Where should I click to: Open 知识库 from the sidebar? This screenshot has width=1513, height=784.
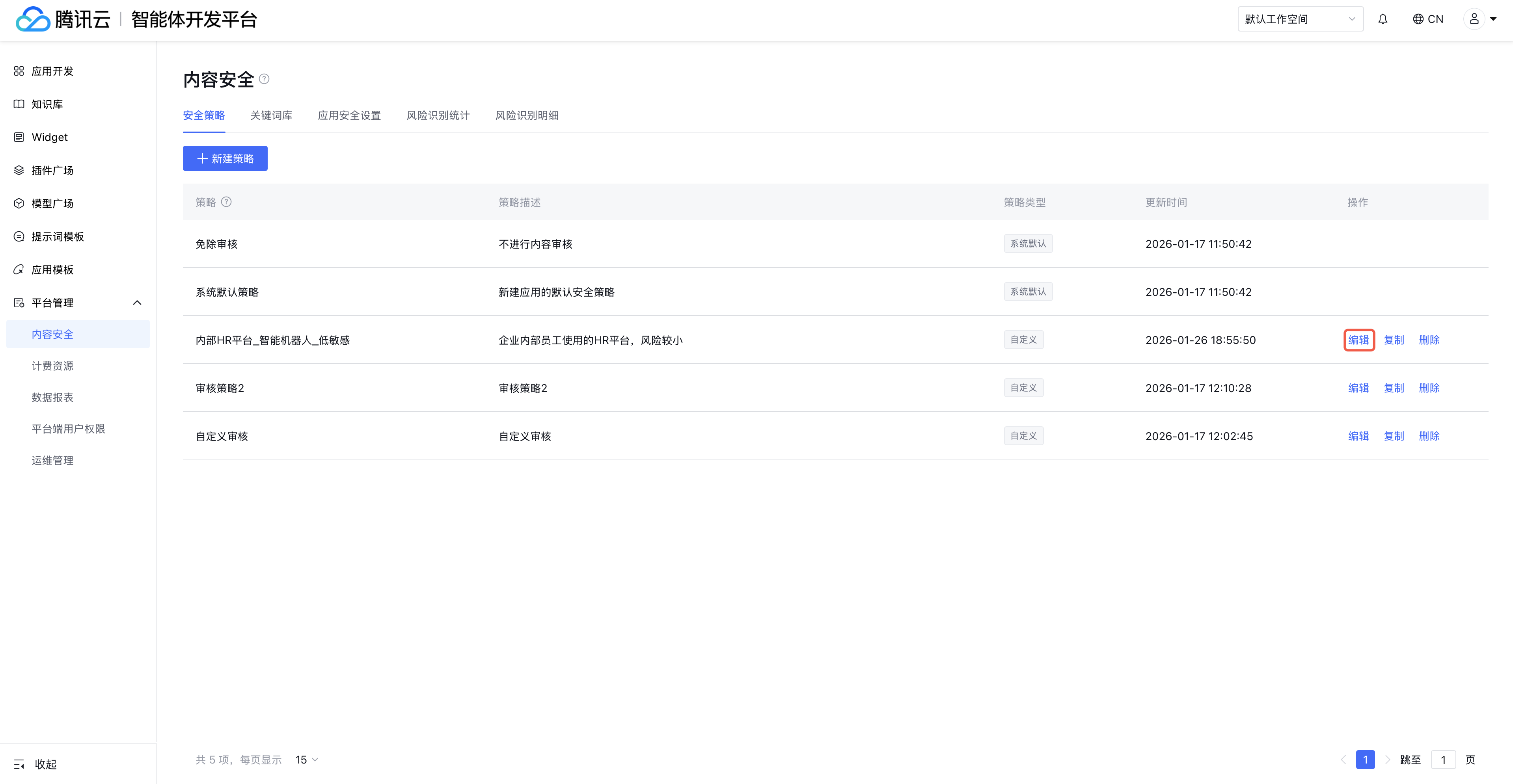[x=47, y=104]
